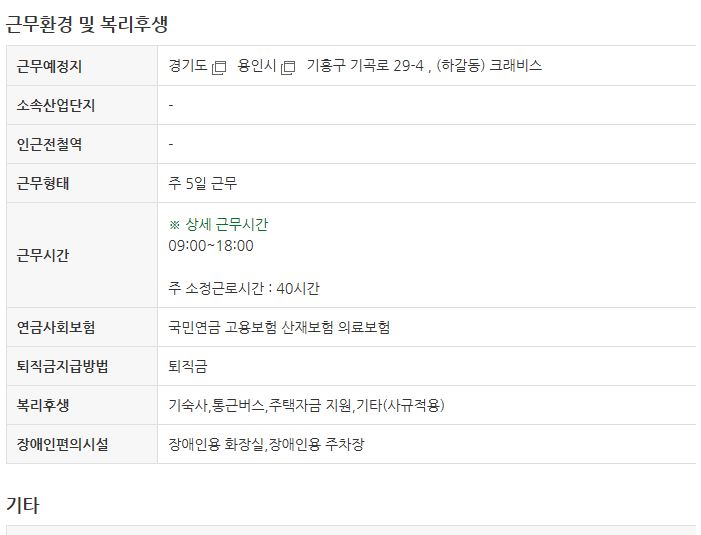Click the 근무시간 row label
Viewport: 701px width, 535px height.
click(43, 255)
